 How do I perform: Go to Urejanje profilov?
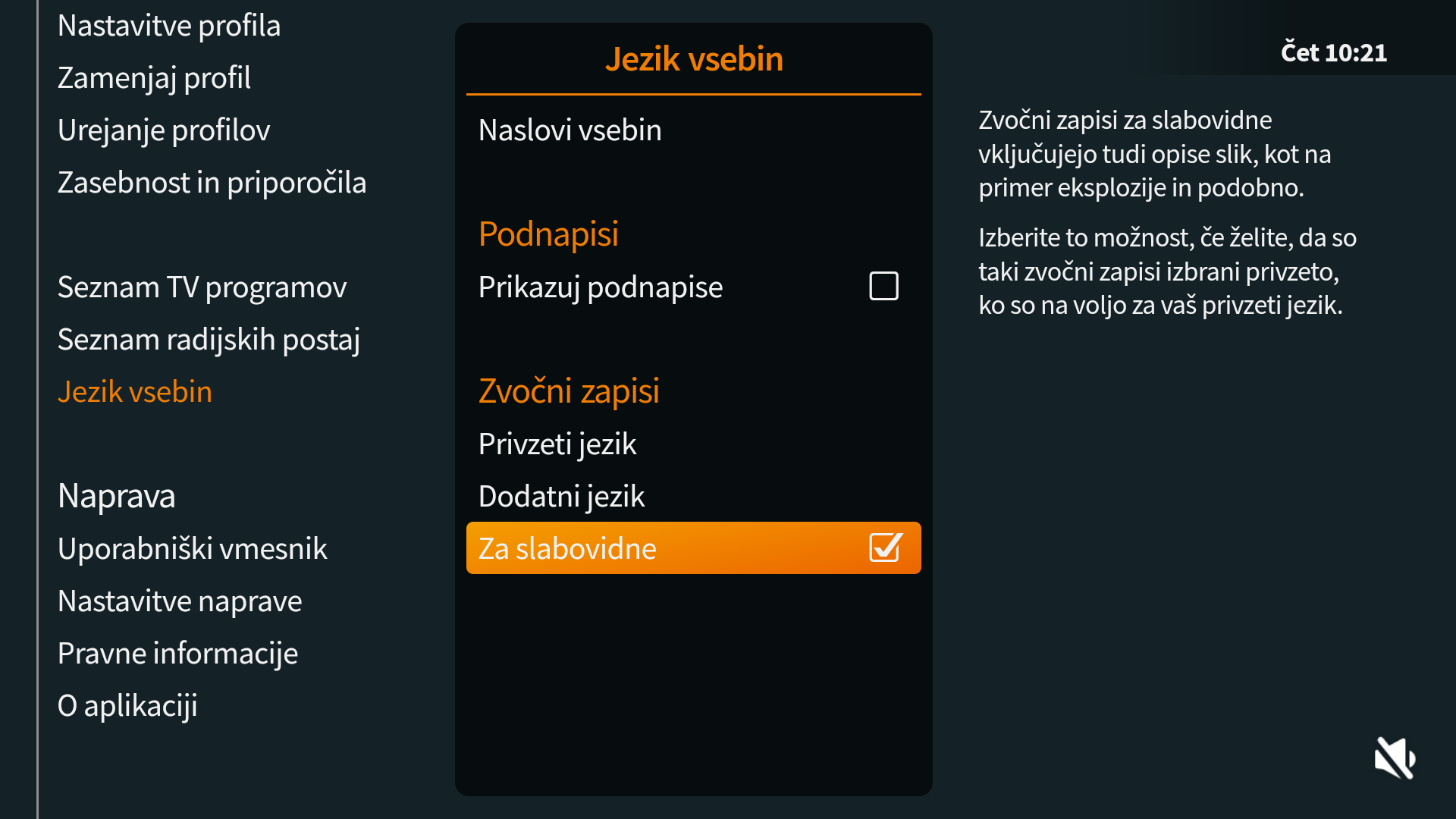[x=164, y=130]
